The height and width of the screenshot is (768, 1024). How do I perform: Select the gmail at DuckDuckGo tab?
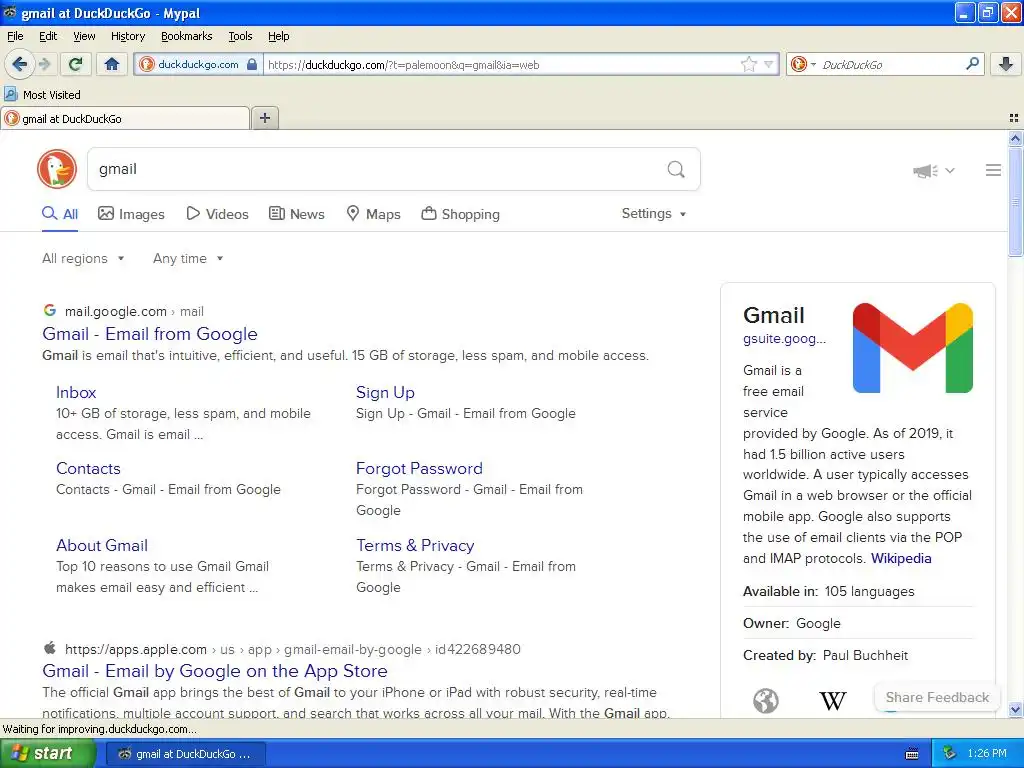[125, 118]
